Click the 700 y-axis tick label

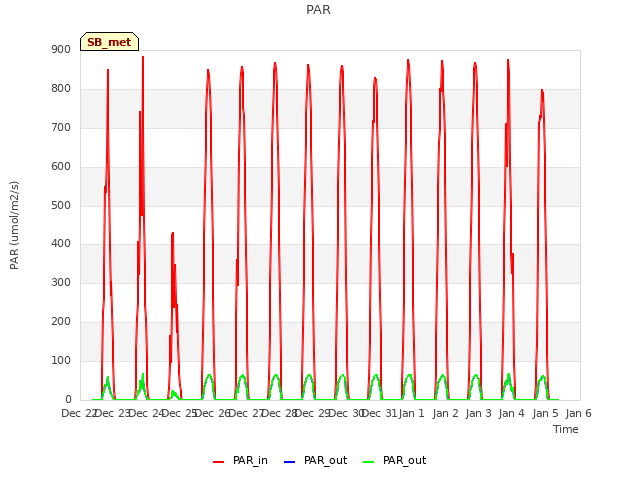coord(61,128)
